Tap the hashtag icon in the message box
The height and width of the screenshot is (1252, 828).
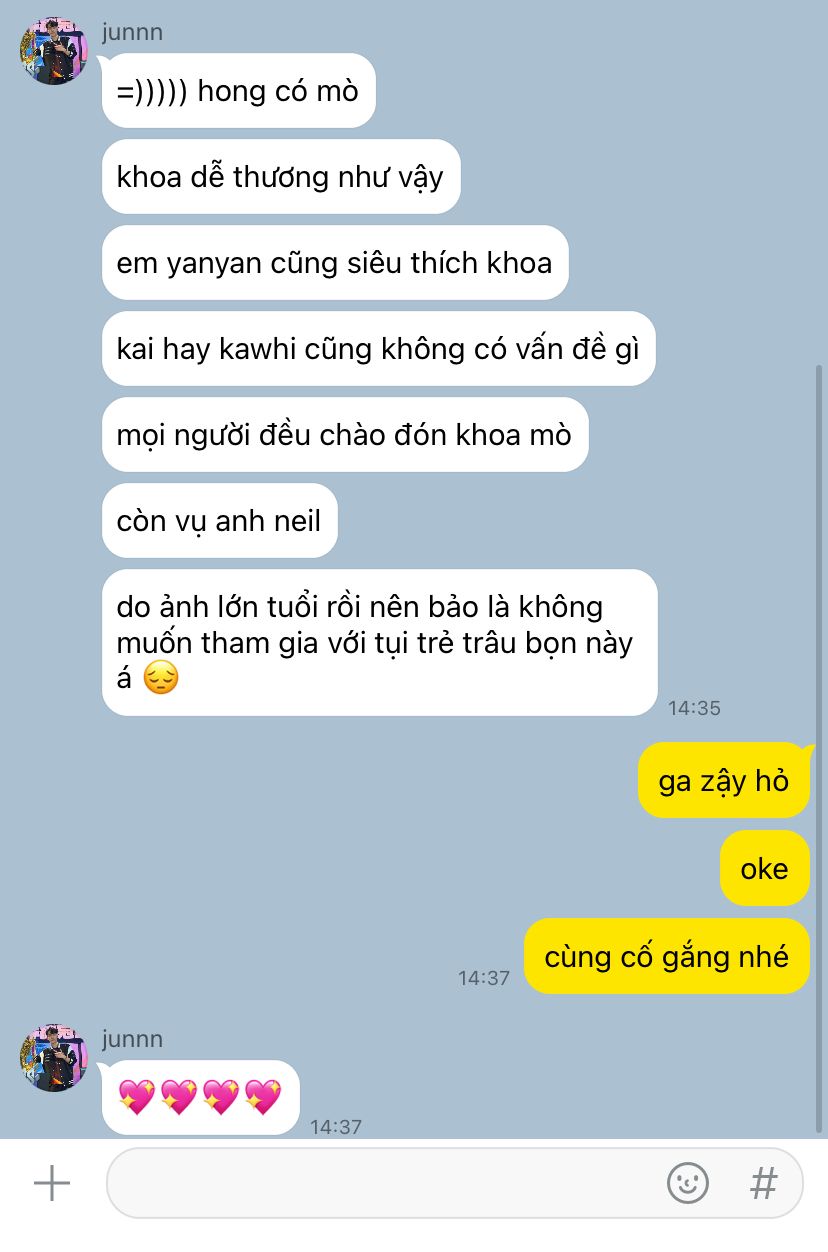click(x=764, y=1184)
